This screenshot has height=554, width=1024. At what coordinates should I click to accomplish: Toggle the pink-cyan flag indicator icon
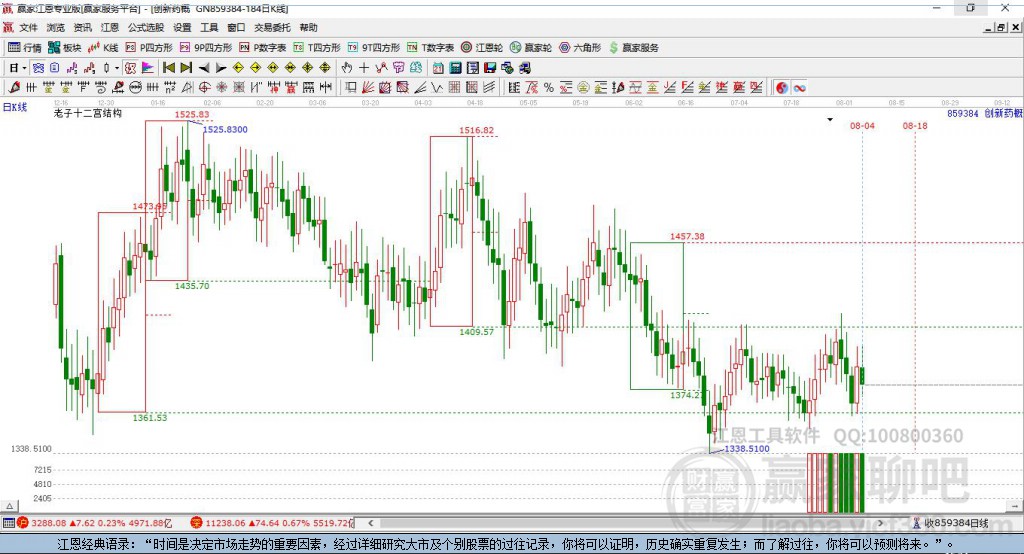pos(148,68)
